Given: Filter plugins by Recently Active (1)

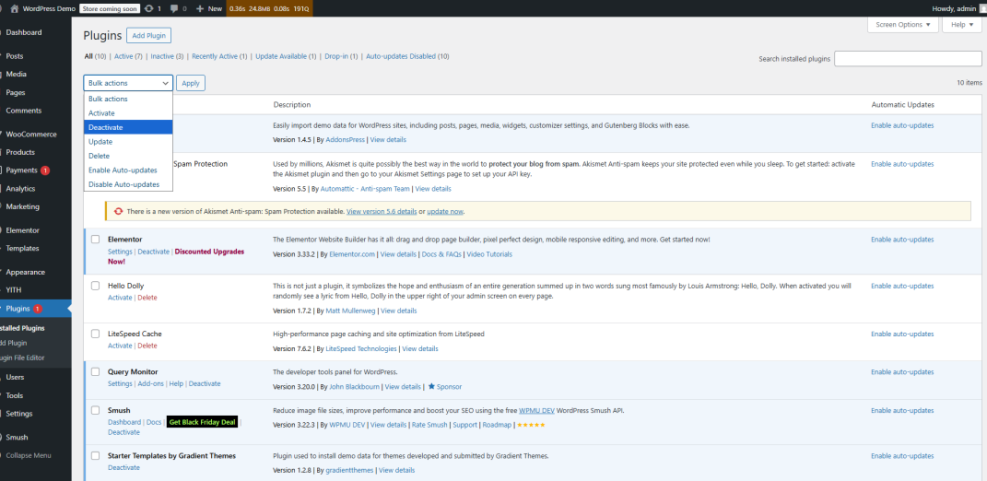Looking at the screenshot, I should [x=219, y=56].
